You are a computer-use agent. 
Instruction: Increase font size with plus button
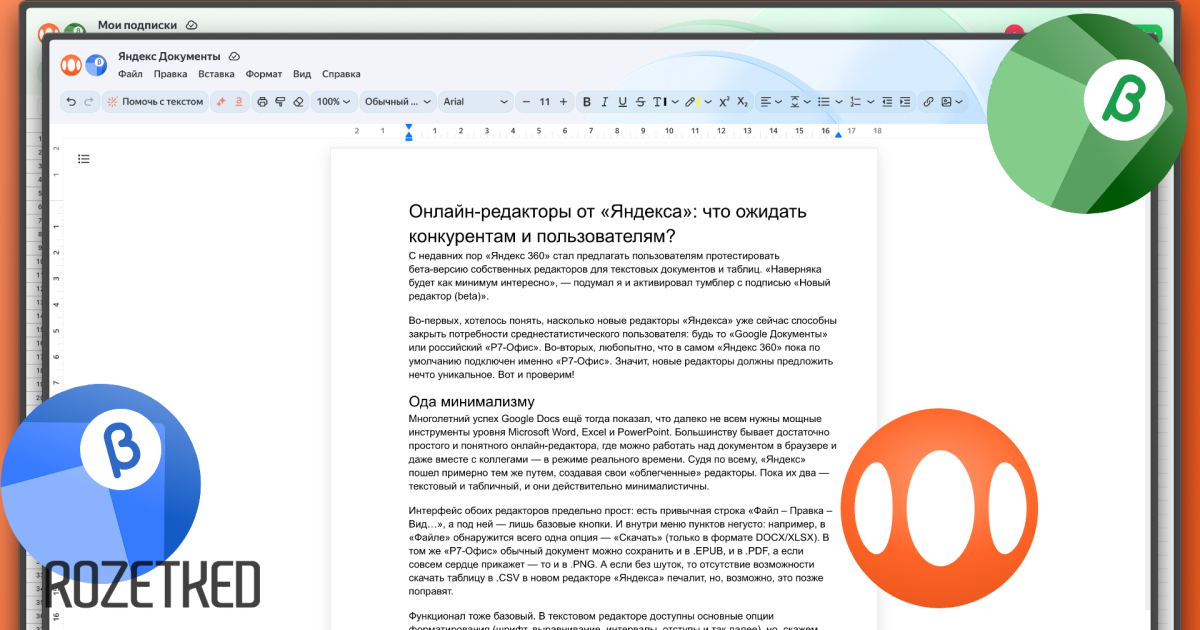pyautogui.click(x=563, y=101)
